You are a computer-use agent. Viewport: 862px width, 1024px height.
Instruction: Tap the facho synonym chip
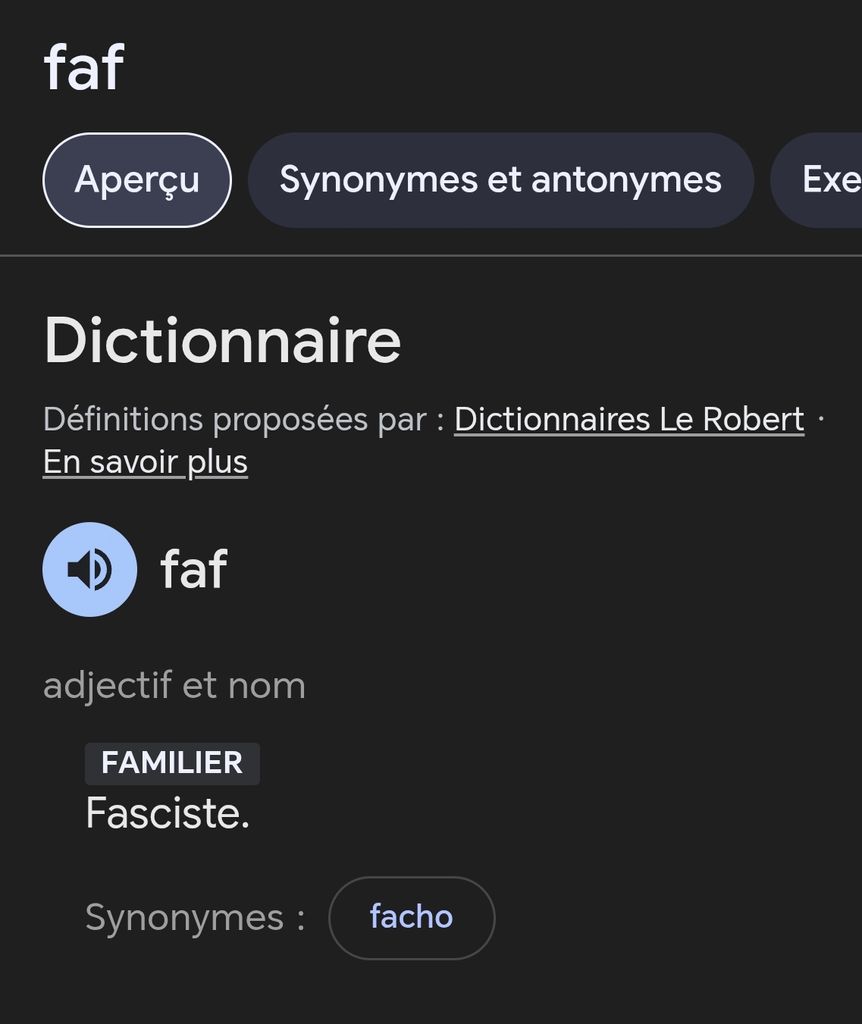pyautogui.click(x=411, y=917)
